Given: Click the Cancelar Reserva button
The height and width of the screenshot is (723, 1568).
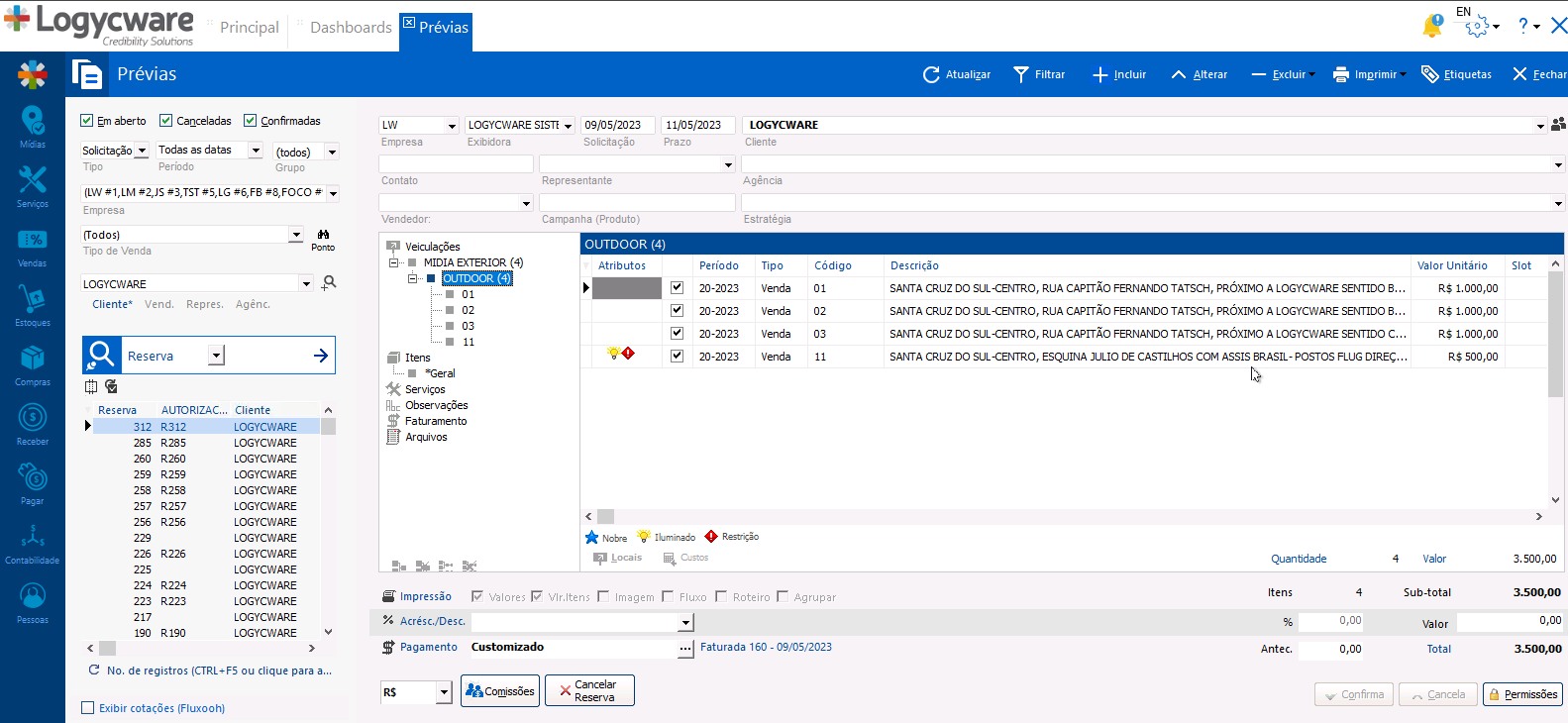Looking at the screenshot, I should [x=590, y=690].
